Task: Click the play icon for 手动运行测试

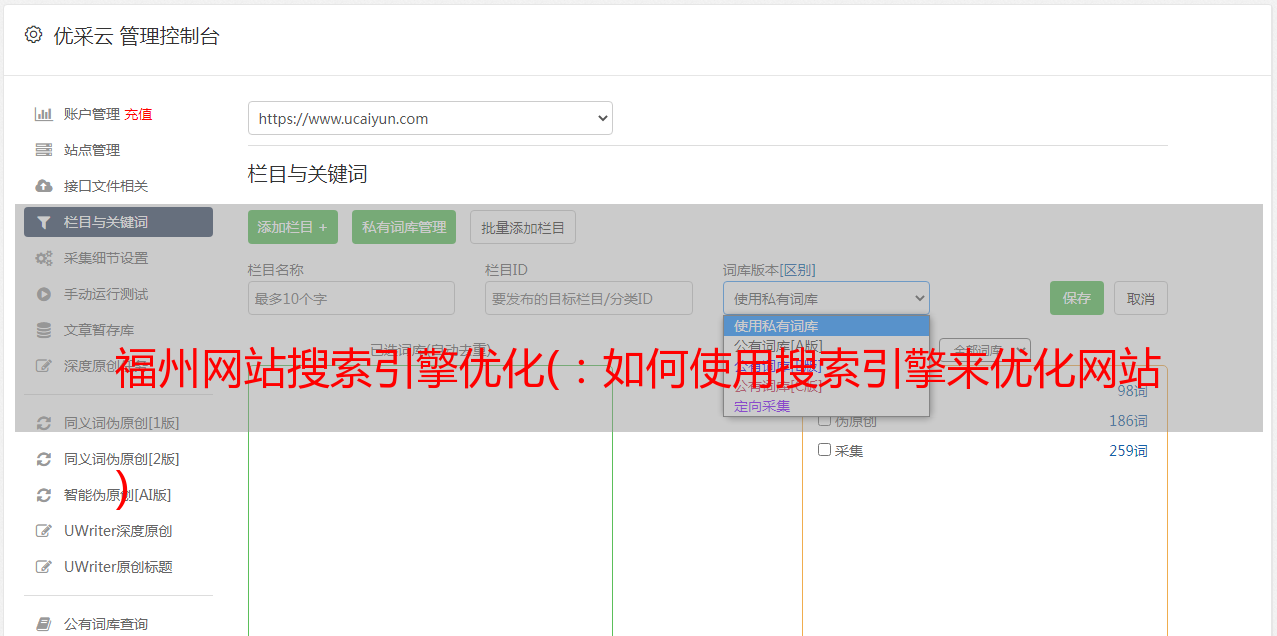Action: point(44,294)
